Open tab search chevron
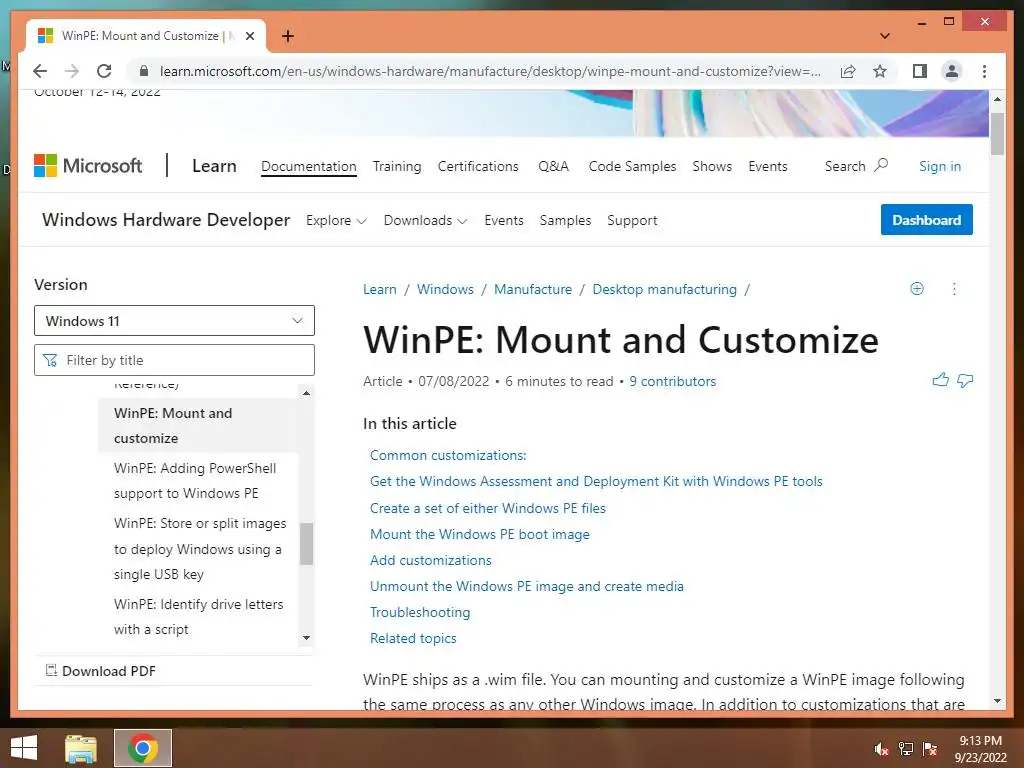Screen dimensions: 1024x768 click(x=885, y=36)
